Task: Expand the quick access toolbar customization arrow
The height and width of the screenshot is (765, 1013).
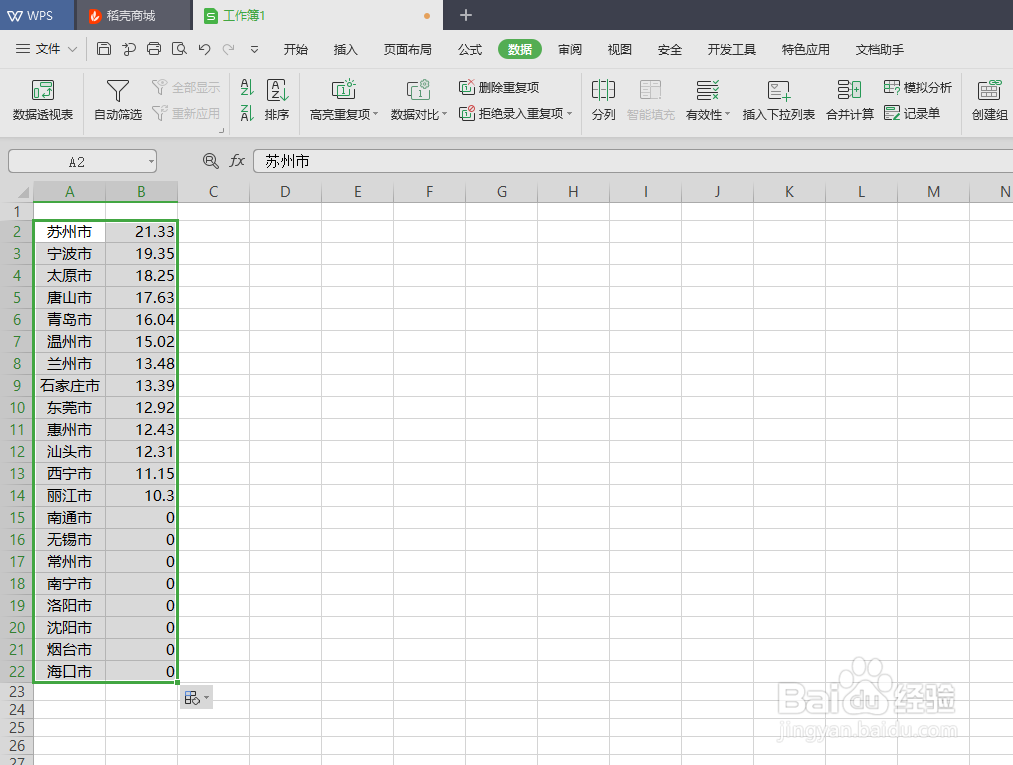Action: coord(255,49)
